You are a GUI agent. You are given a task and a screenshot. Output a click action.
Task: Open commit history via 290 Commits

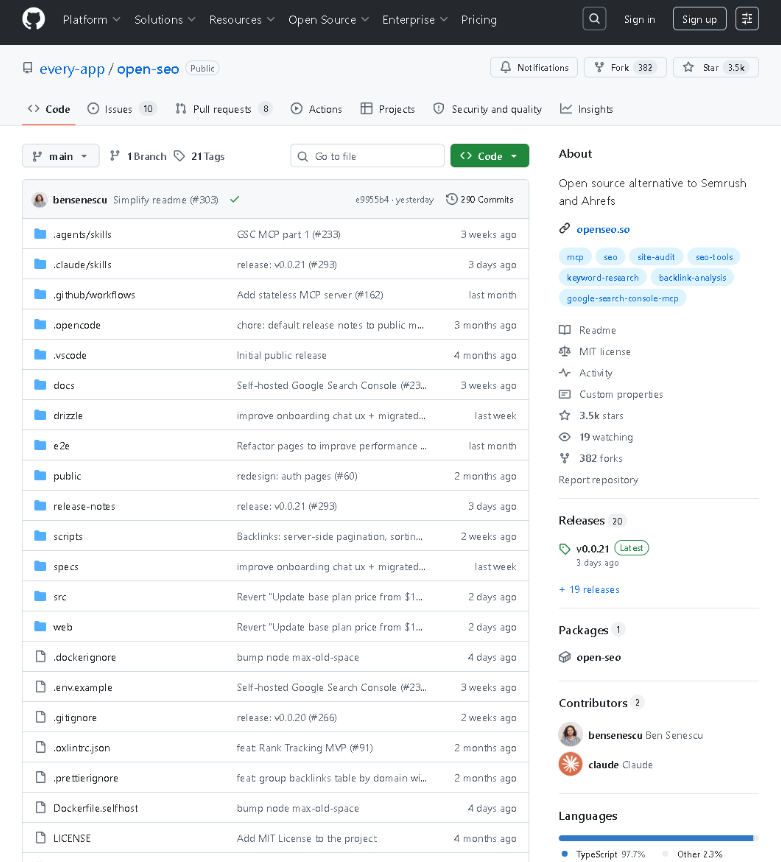[x=479, y=200]
